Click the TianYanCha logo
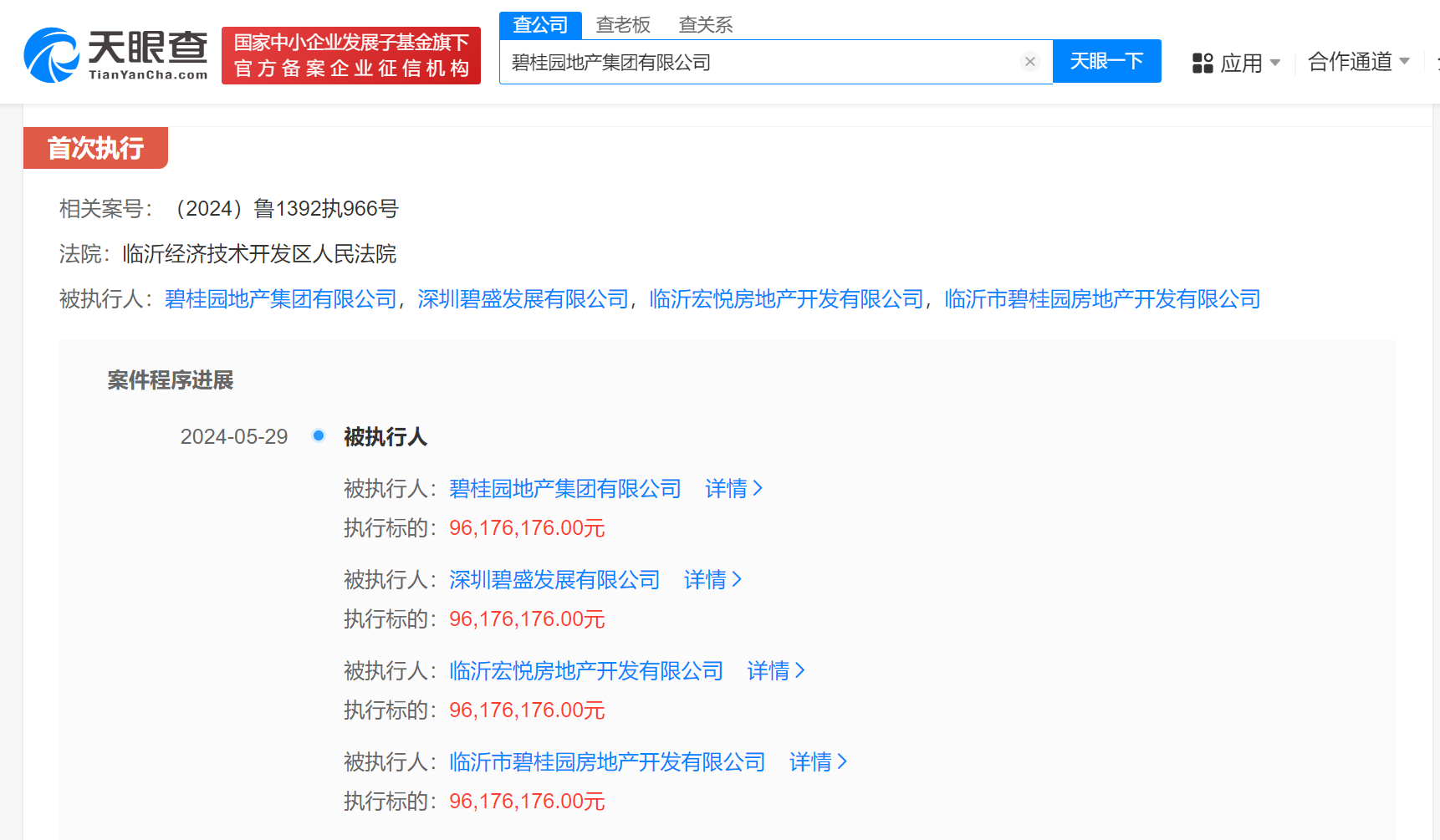The width and height of the screenshot is (1440, 840). coord(116,55)
